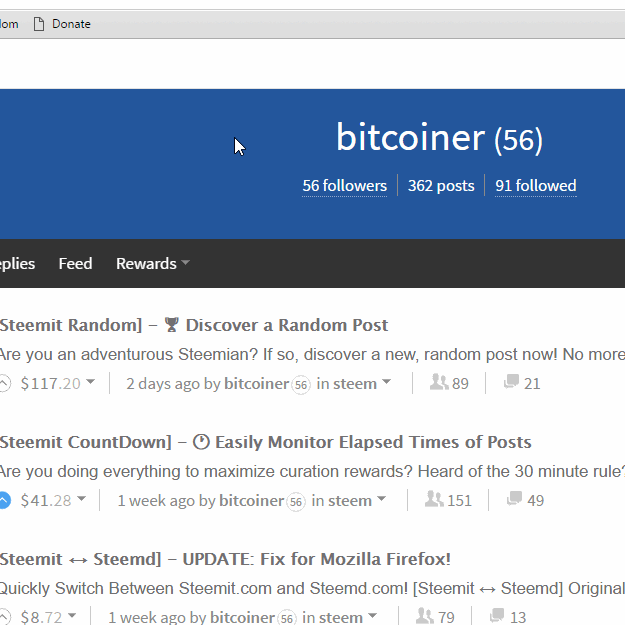Click the Donate bookmark page icon
Screen dimensions: 625x625
click(38, 24)
